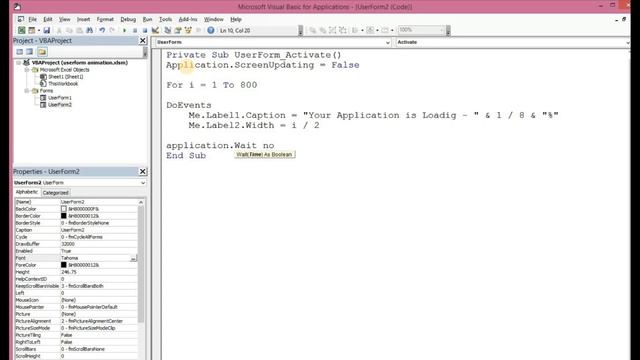Image resolution: width=640 pixels, height=360 pixels.
Task: Close the Properties - UserForm2 panel
Action: click(x=142, y=171)
